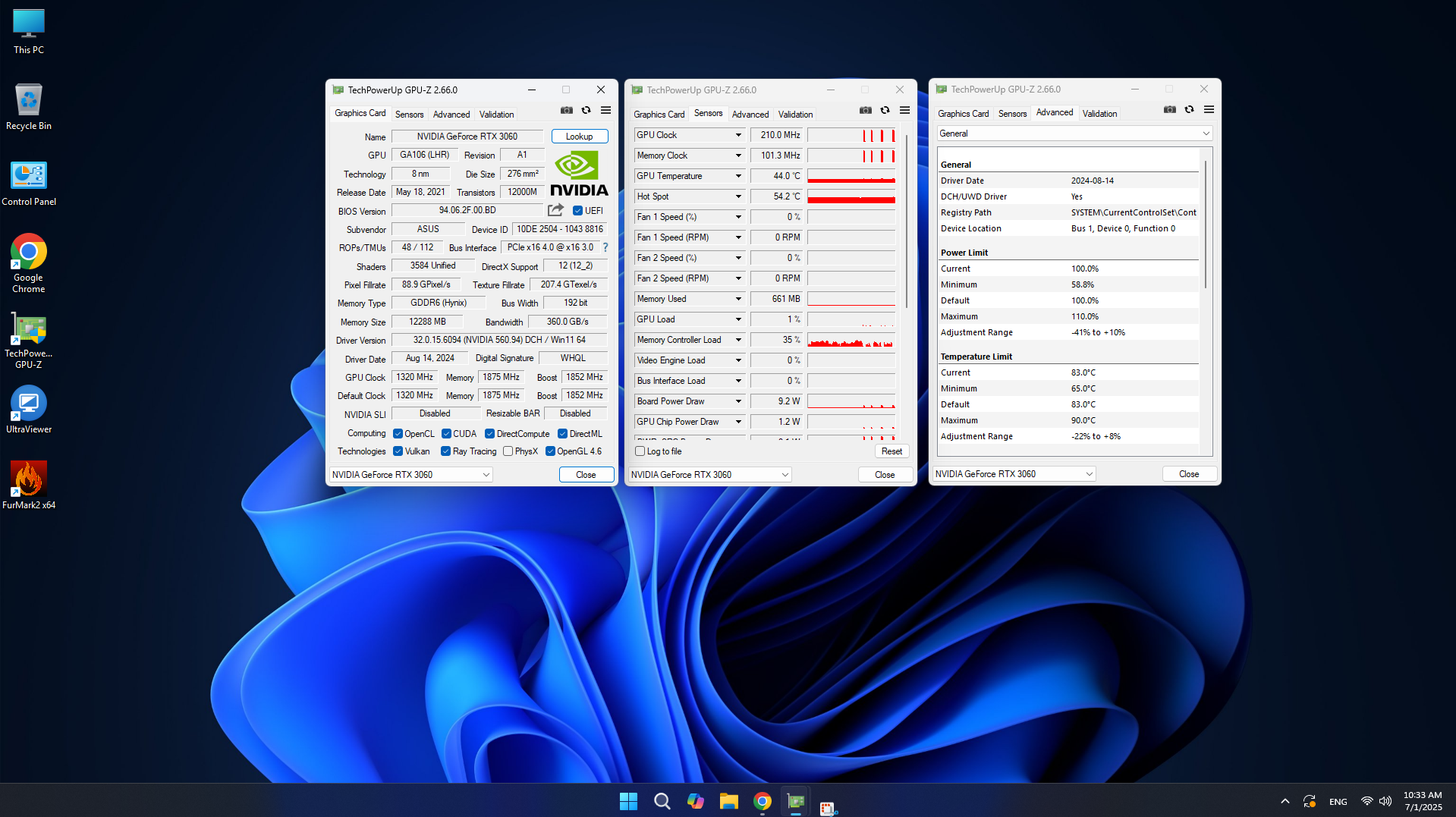Click the NVIDIA logo image
The image size is (1456, 817).
(x=579, y=174)
